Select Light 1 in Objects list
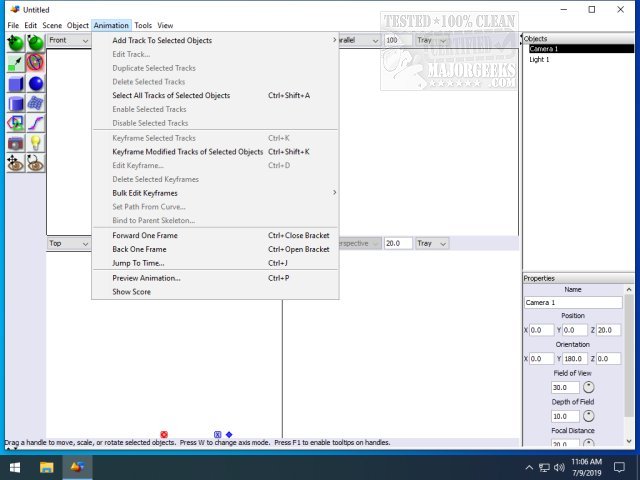 (539, 60)
